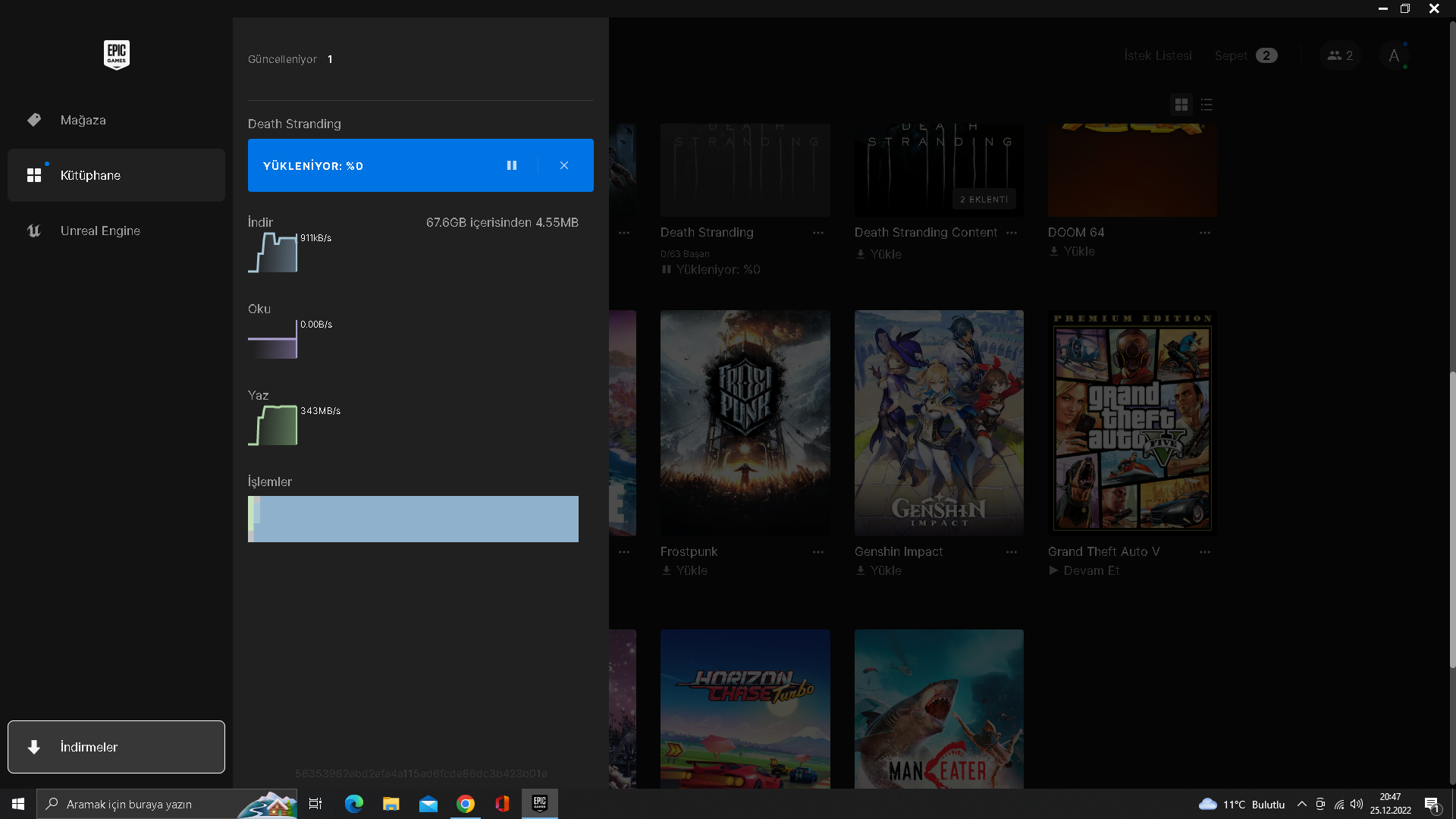Expand Genshin Impact options menu
1456x819 pixels.
[1011, 552]
